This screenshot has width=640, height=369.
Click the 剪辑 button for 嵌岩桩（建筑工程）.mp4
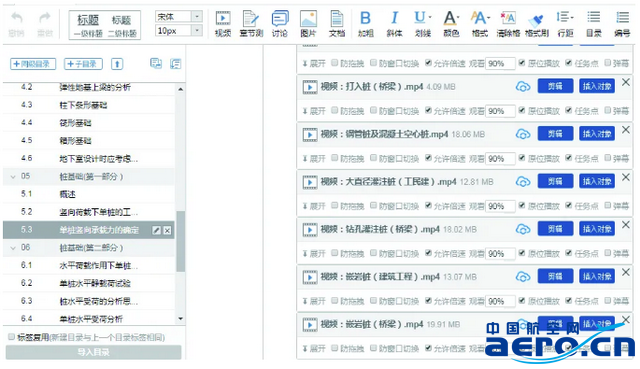click(x=555, y=276)
